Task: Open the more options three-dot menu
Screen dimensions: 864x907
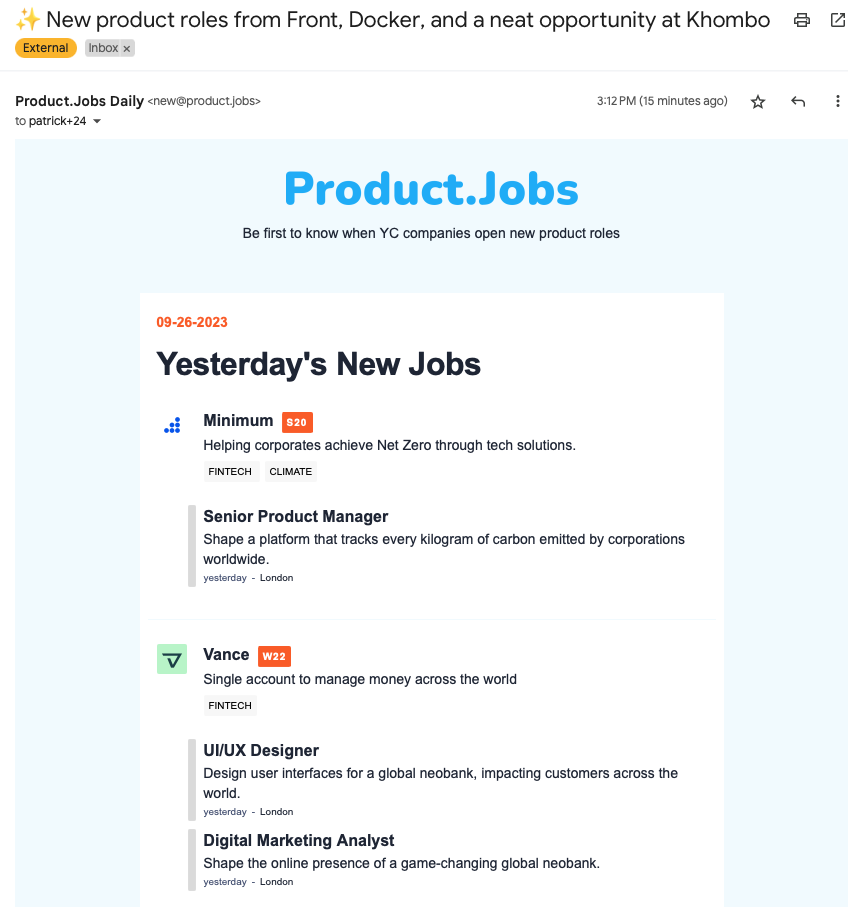Action: point(837,101)
